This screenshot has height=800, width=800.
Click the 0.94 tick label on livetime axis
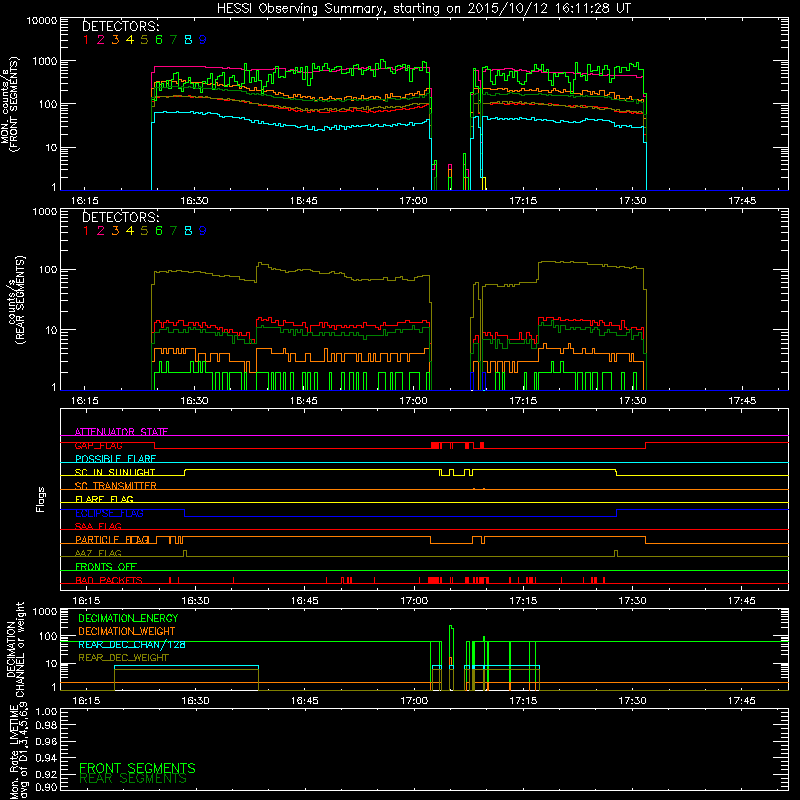[x=47, y=758]
